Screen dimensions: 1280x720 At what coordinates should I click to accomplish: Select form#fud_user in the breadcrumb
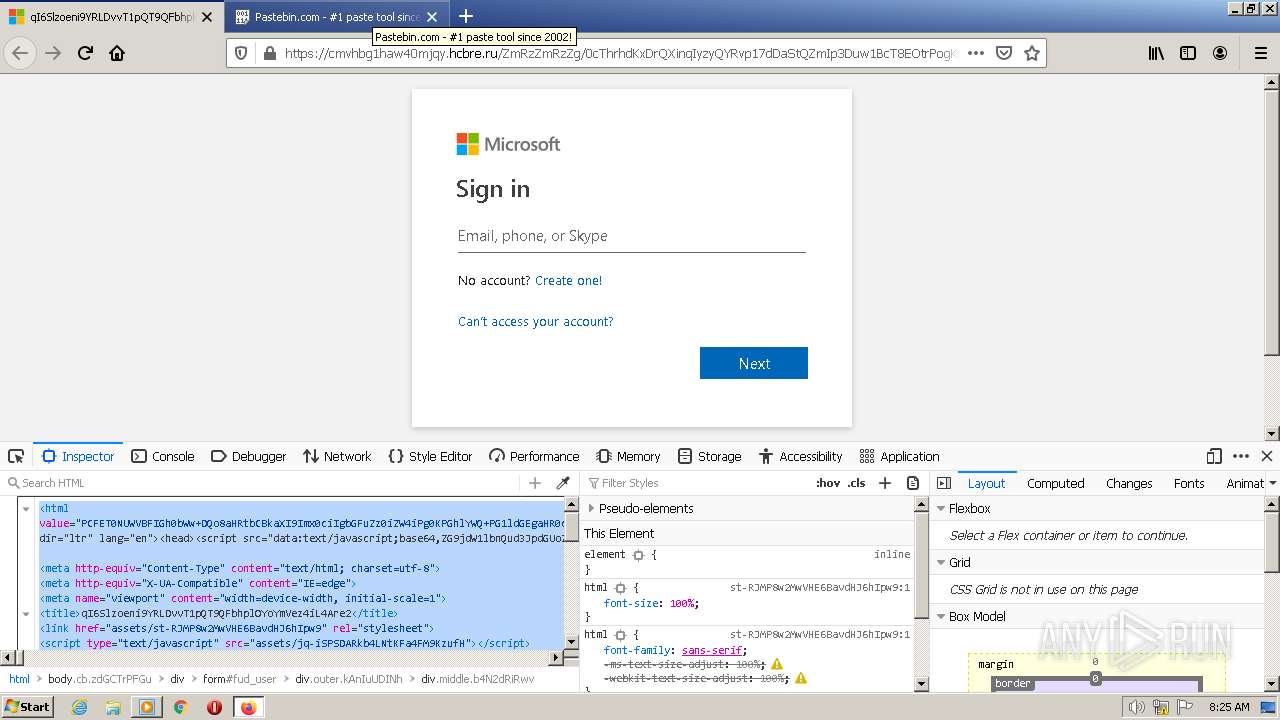tap(239, 679)
